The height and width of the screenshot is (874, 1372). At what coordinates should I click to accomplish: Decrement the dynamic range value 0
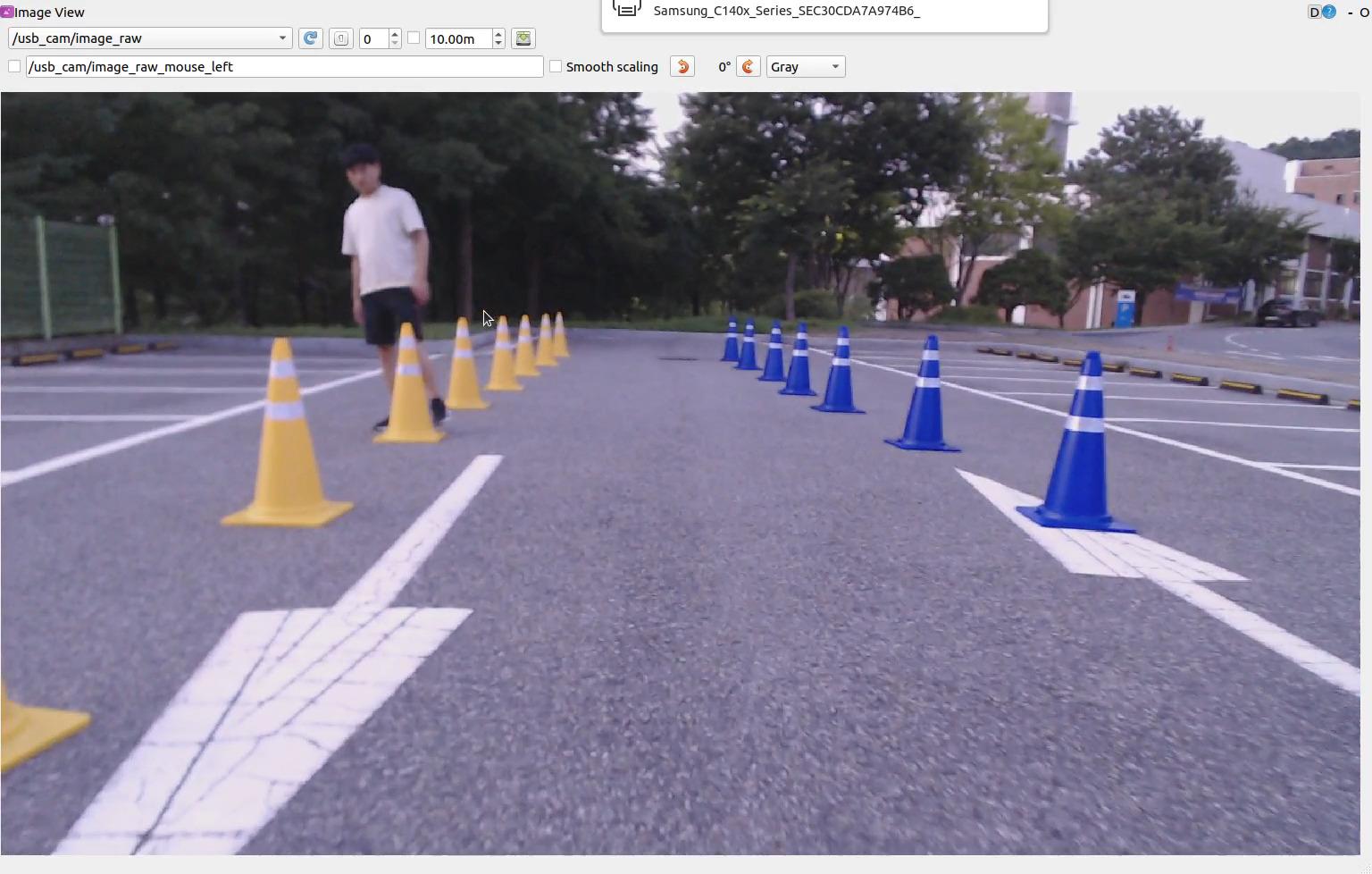(395, 44)
